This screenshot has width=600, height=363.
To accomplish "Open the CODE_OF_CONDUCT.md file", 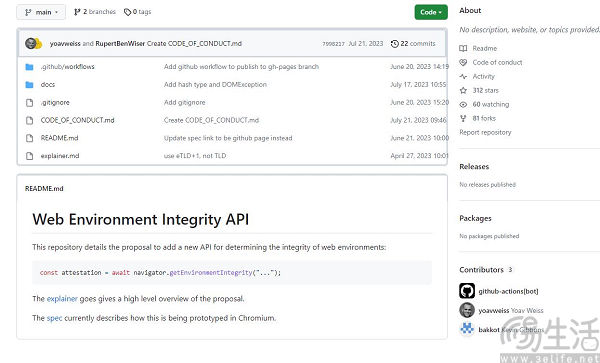I will click(77, 120).
